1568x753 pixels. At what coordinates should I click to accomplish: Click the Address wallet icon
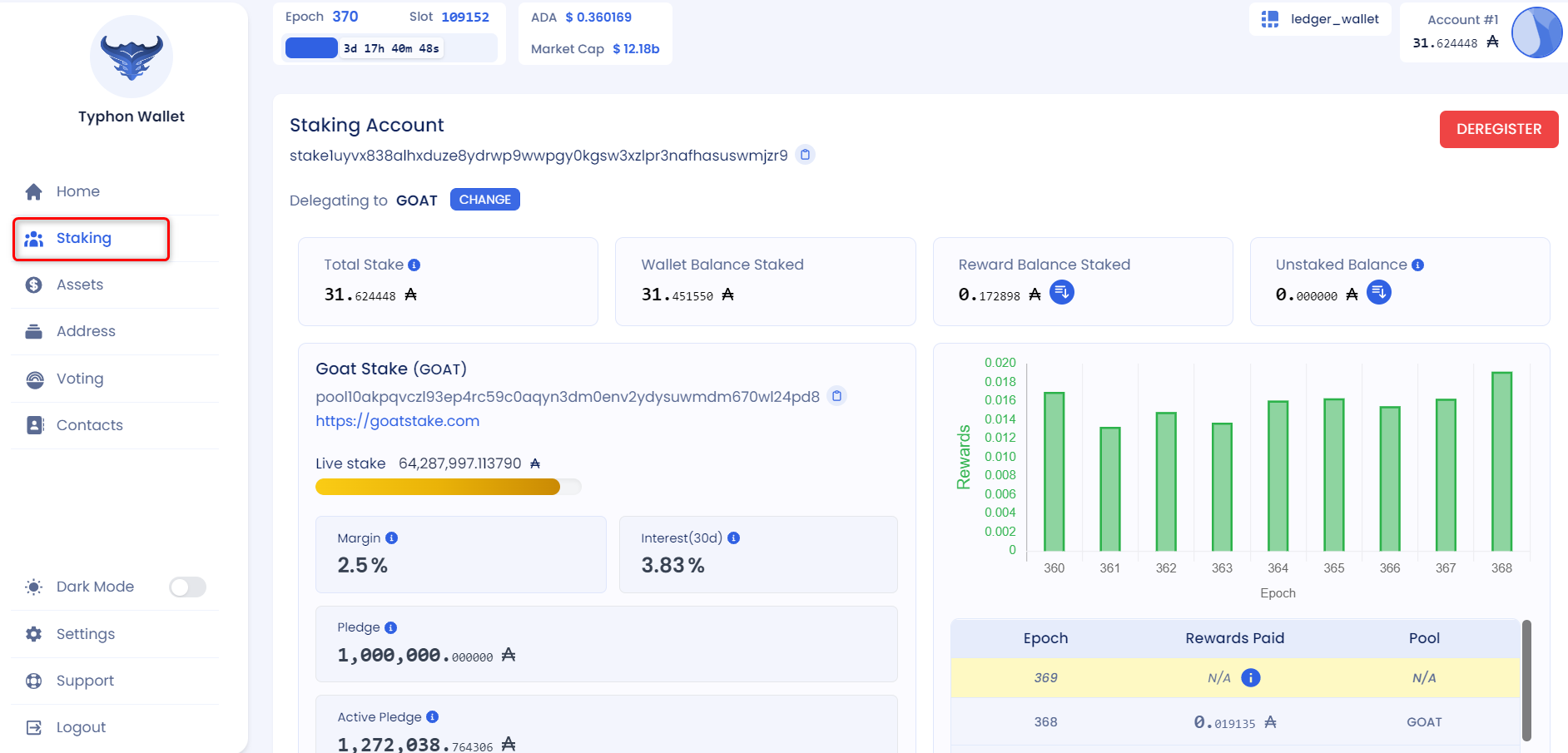tap(33, 331)
